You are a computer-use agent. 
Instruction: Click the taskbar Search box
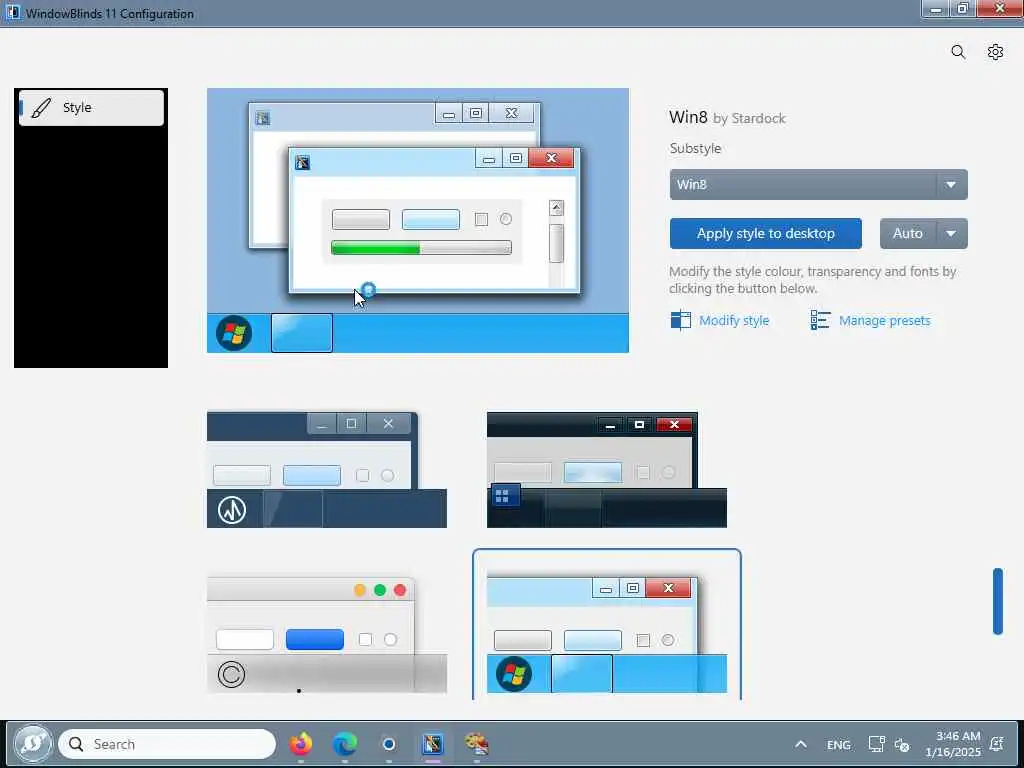point(167,744)
